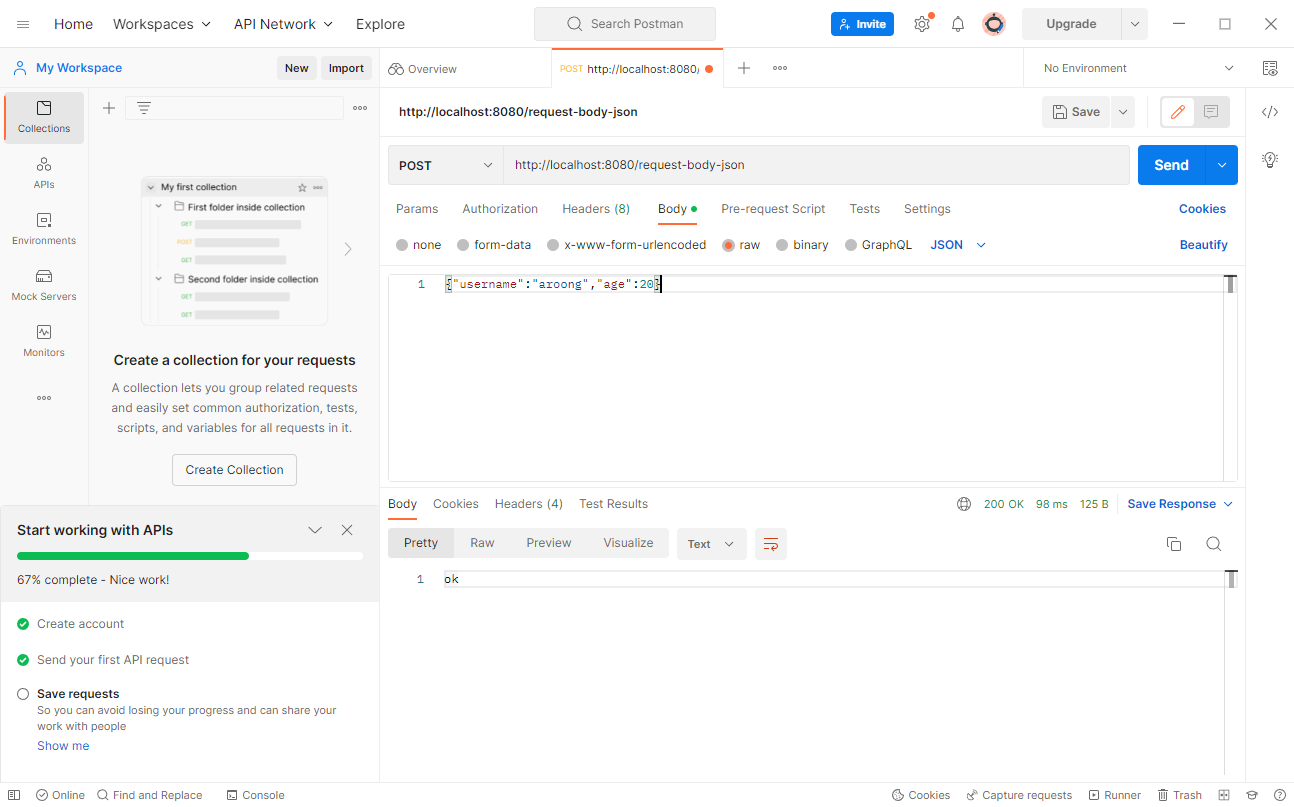This screenshot has width=1294, height=807.
Task: Open a new request tab
Action: pos(744,68)
